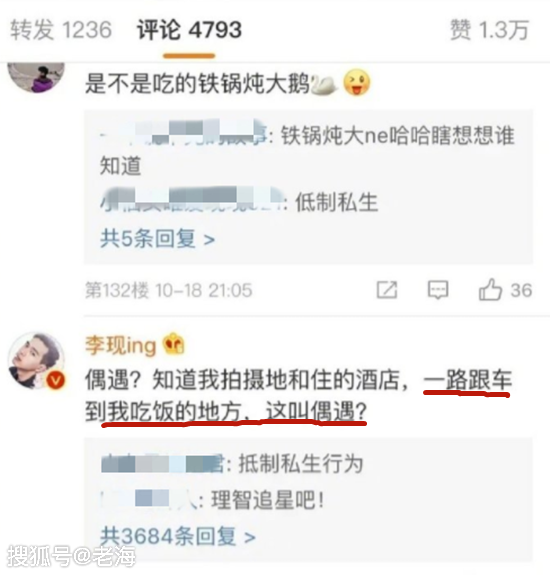
Task: Open 李现ing profile avatar
Action: [x=36, y=361]
